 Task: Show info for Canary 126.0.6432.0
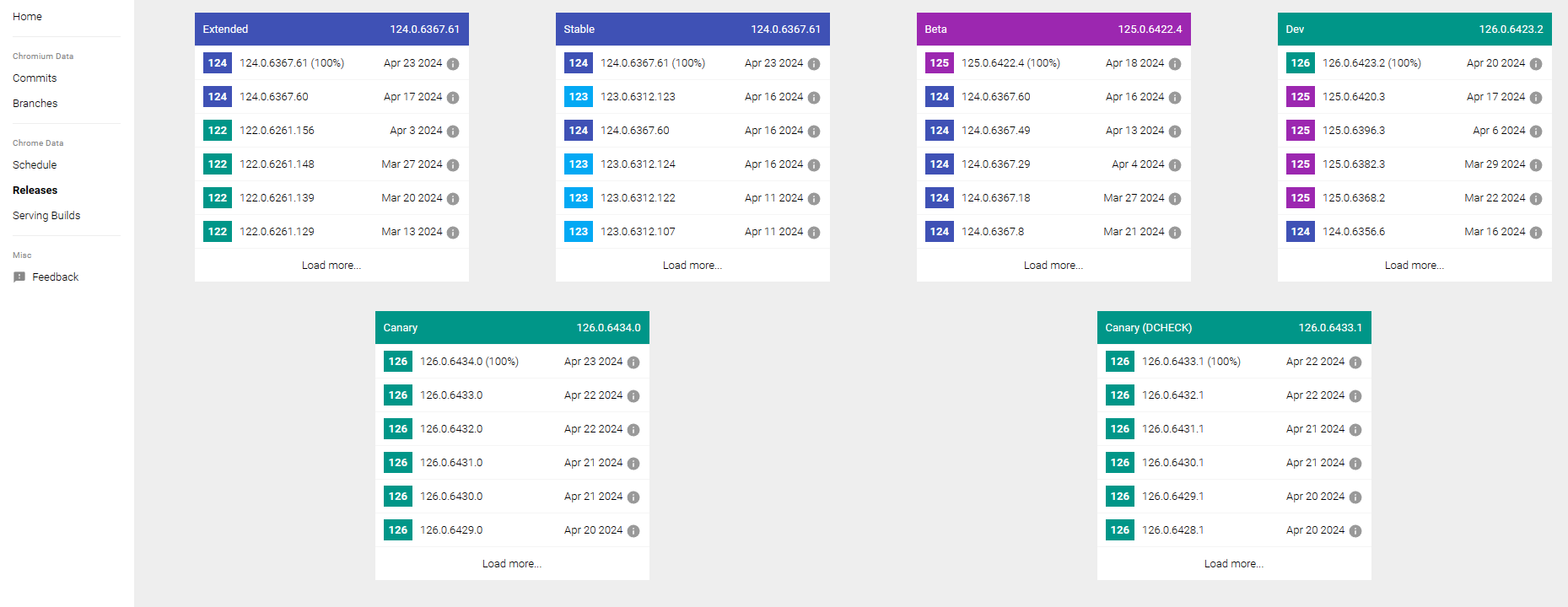point(633,430)
